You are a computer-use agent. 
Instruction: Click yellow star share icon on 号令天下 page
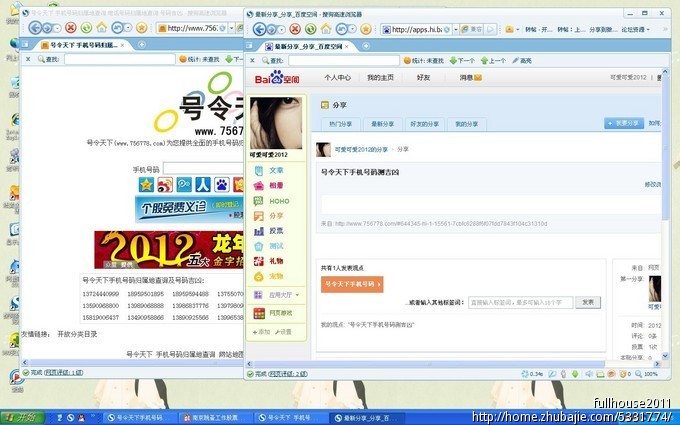[146, 185]
